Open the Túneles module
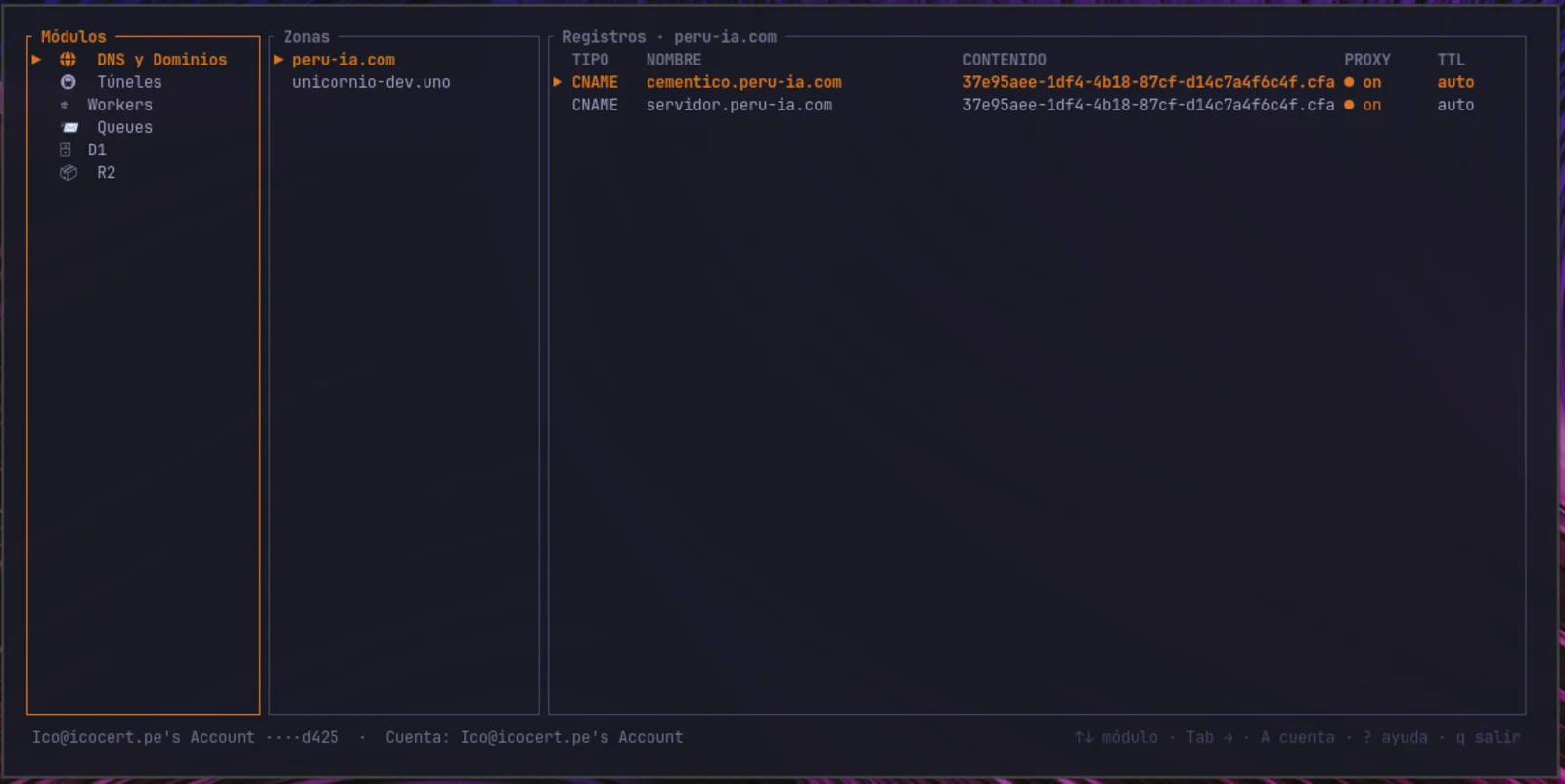The image size is (1565, 784). click(x=129, y=82)
